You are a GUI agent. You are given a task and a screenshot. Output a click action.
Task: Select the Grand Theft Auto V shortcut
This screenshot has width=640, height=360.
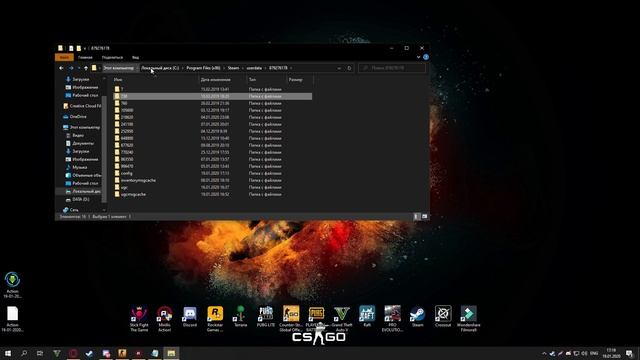coord(342,318)
